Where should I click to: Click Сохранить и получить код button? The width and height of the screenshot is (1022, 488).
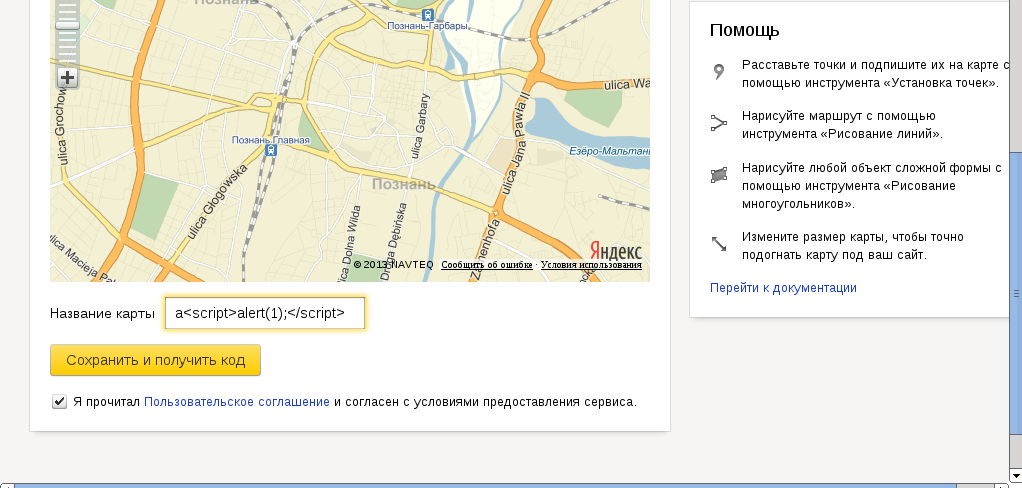click(155, 360)
